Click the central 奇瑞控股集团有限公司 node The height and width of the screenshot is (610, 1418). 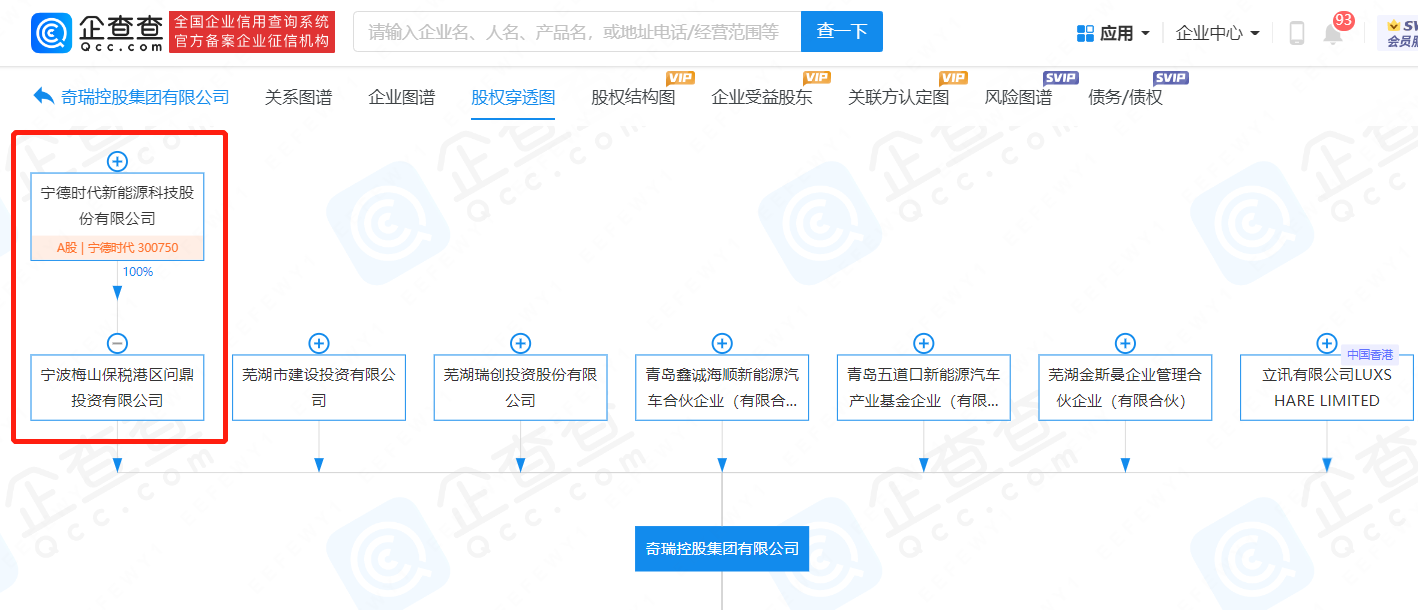[722, 548]
